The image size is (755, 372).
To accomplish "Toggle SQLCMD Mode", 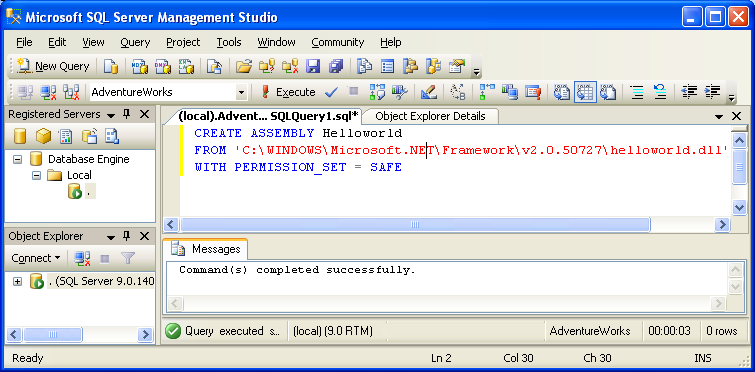I will pyautogui.click(x=533, y=92).
